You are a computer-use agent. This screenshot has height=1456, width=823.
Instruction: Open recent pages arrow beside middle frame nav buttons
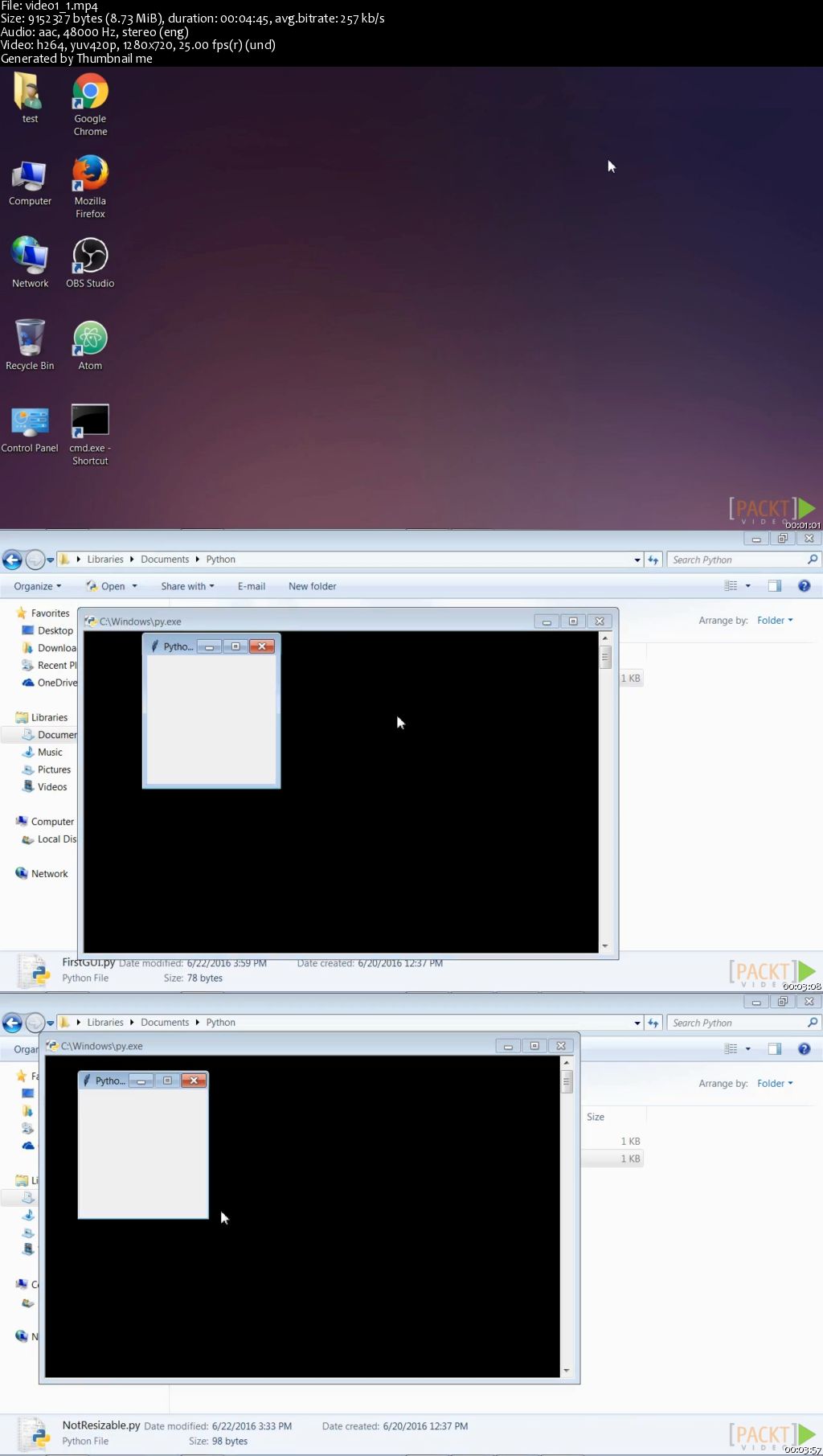click(x=51, y=560)
